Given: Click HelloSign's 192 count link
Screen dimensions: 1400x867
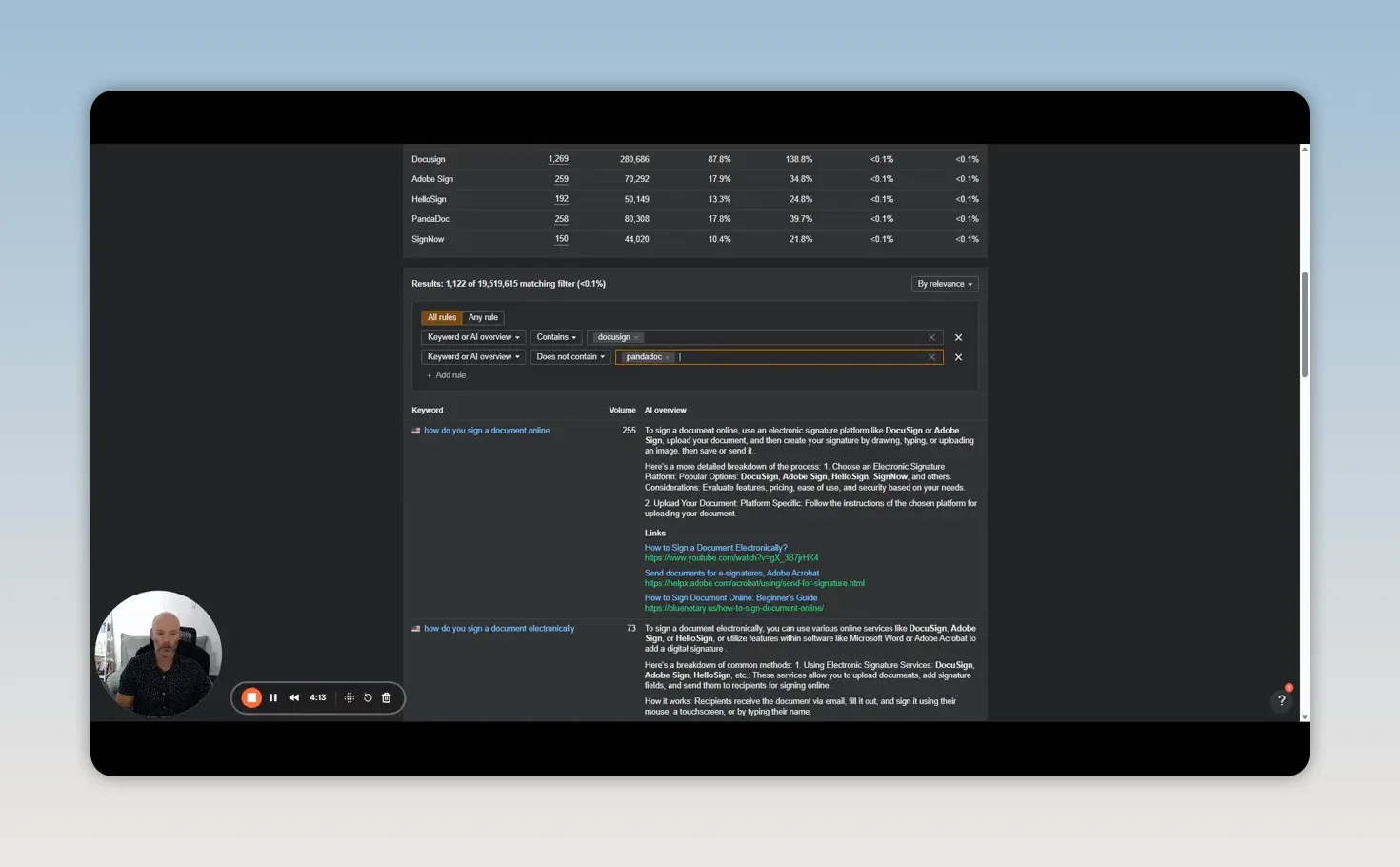Looking at the screenshot, I should tap(562, 199).
